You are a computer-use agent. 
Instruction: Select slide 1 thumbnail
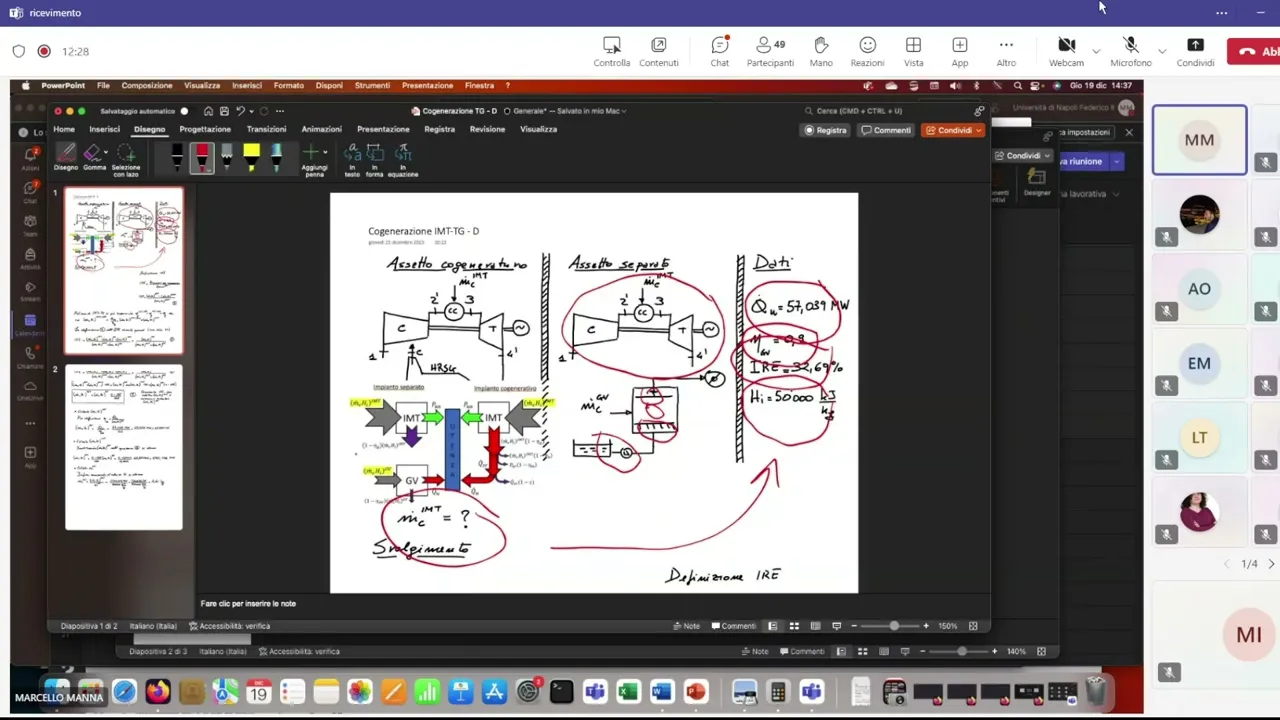tap(124, 270)
